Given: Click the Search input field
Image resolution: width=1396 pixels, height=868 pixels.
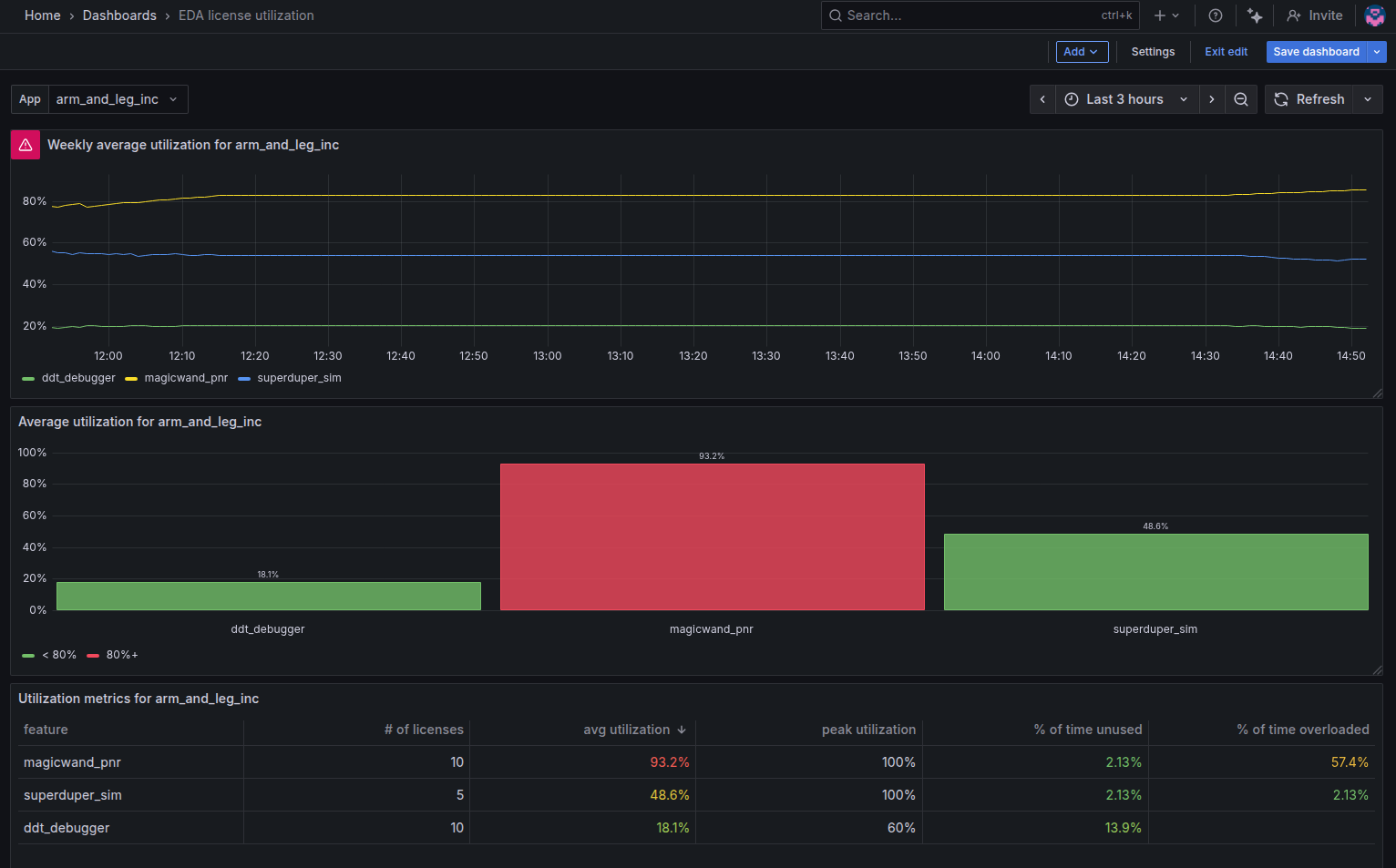Looking at the screenshot, I should pos(966,15).
